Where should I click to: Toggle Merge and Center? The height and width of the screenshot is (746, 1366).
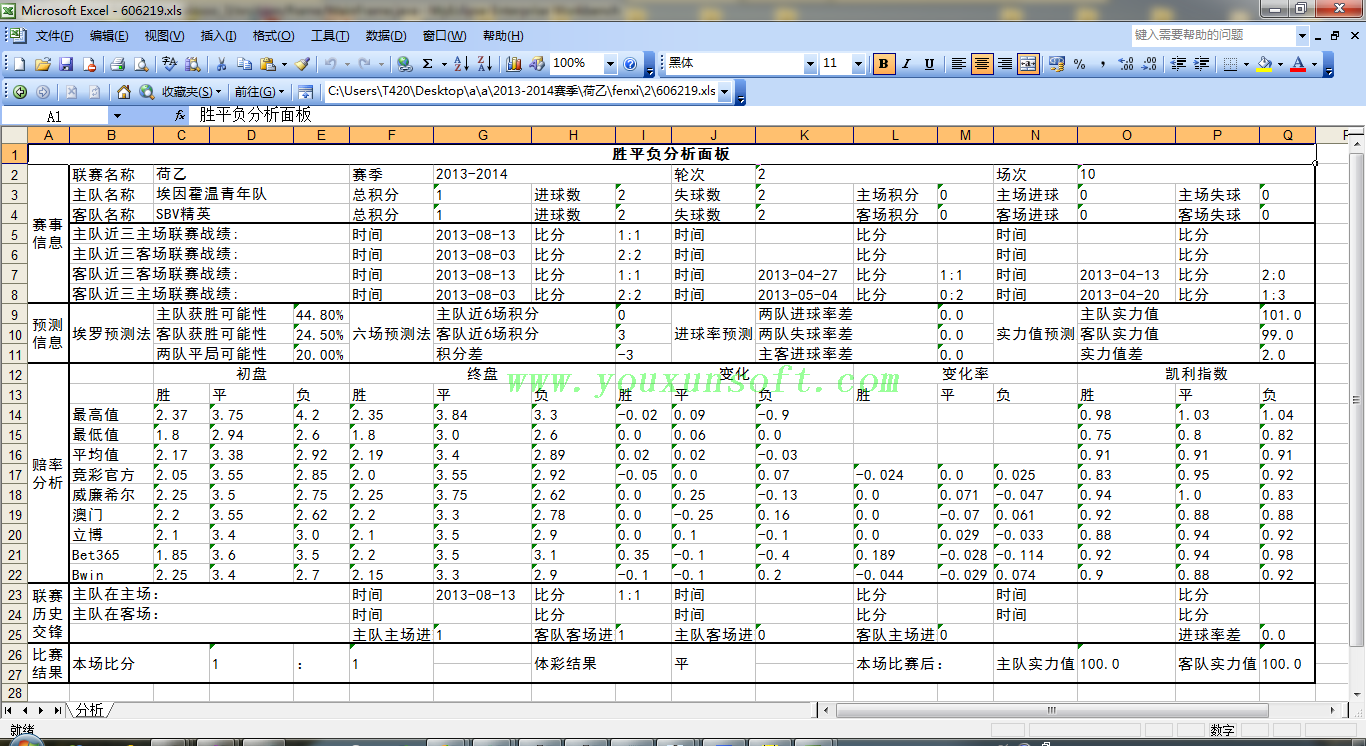[x=1028, y=64]
